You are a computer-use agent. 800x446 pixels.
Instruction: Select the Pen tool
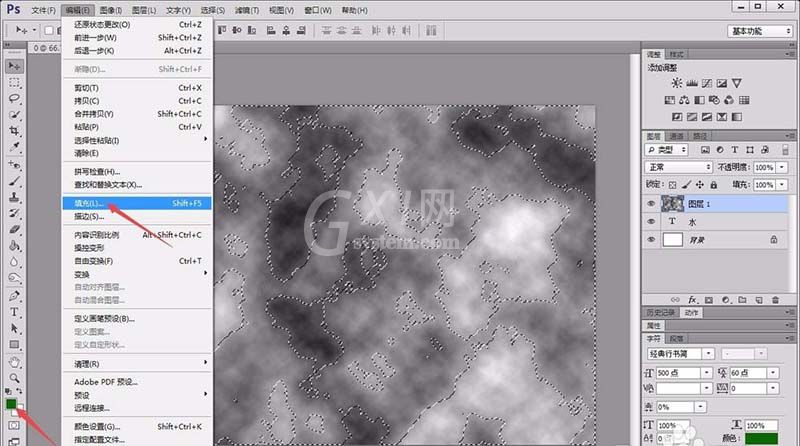point(14,296)
